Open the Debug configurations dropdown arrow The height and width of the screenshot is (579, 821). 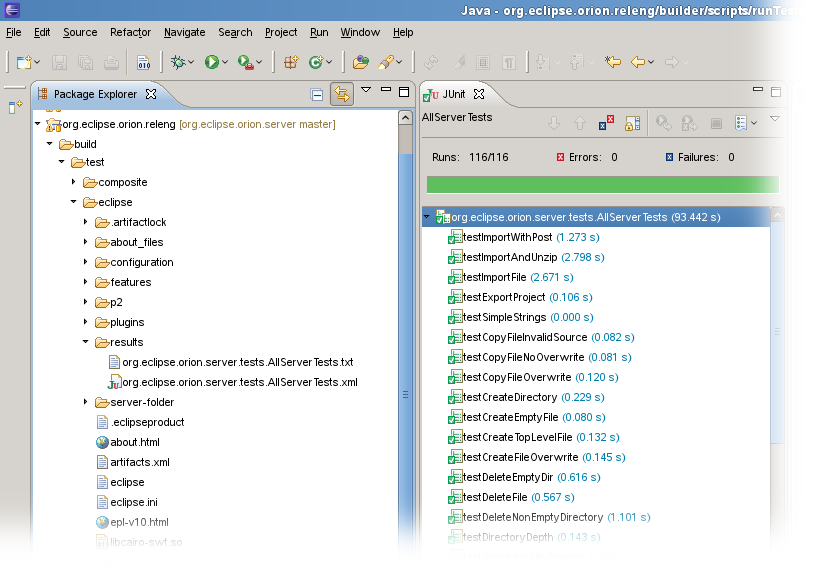point(191,62)
